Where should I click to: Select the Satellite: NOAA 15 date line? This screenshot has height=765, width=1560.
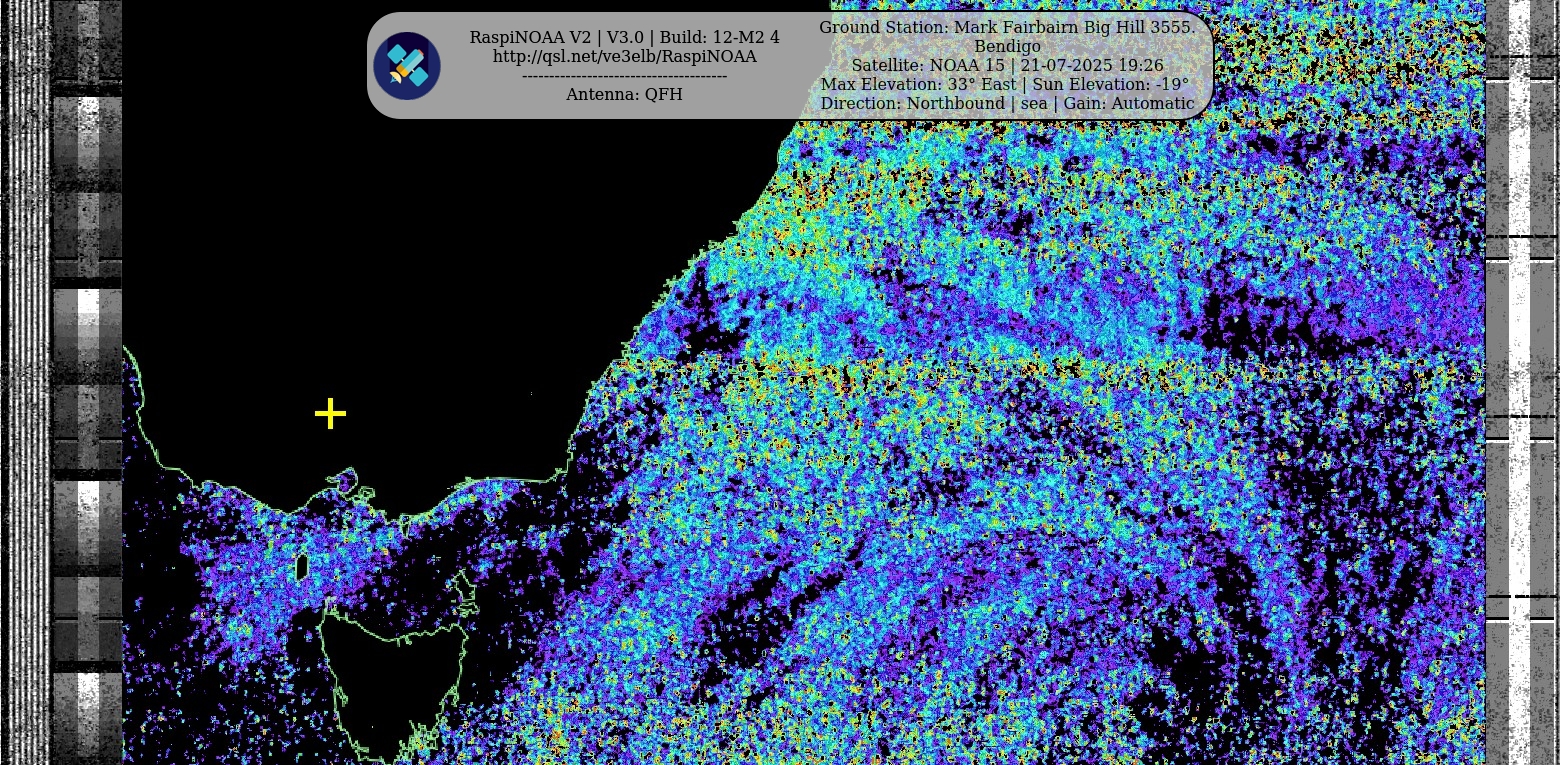1006,66
